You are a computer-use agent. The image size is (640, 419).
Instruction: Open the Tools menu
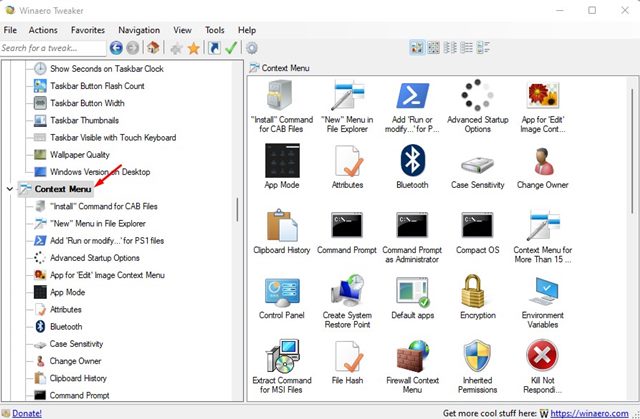coord(215,30)
